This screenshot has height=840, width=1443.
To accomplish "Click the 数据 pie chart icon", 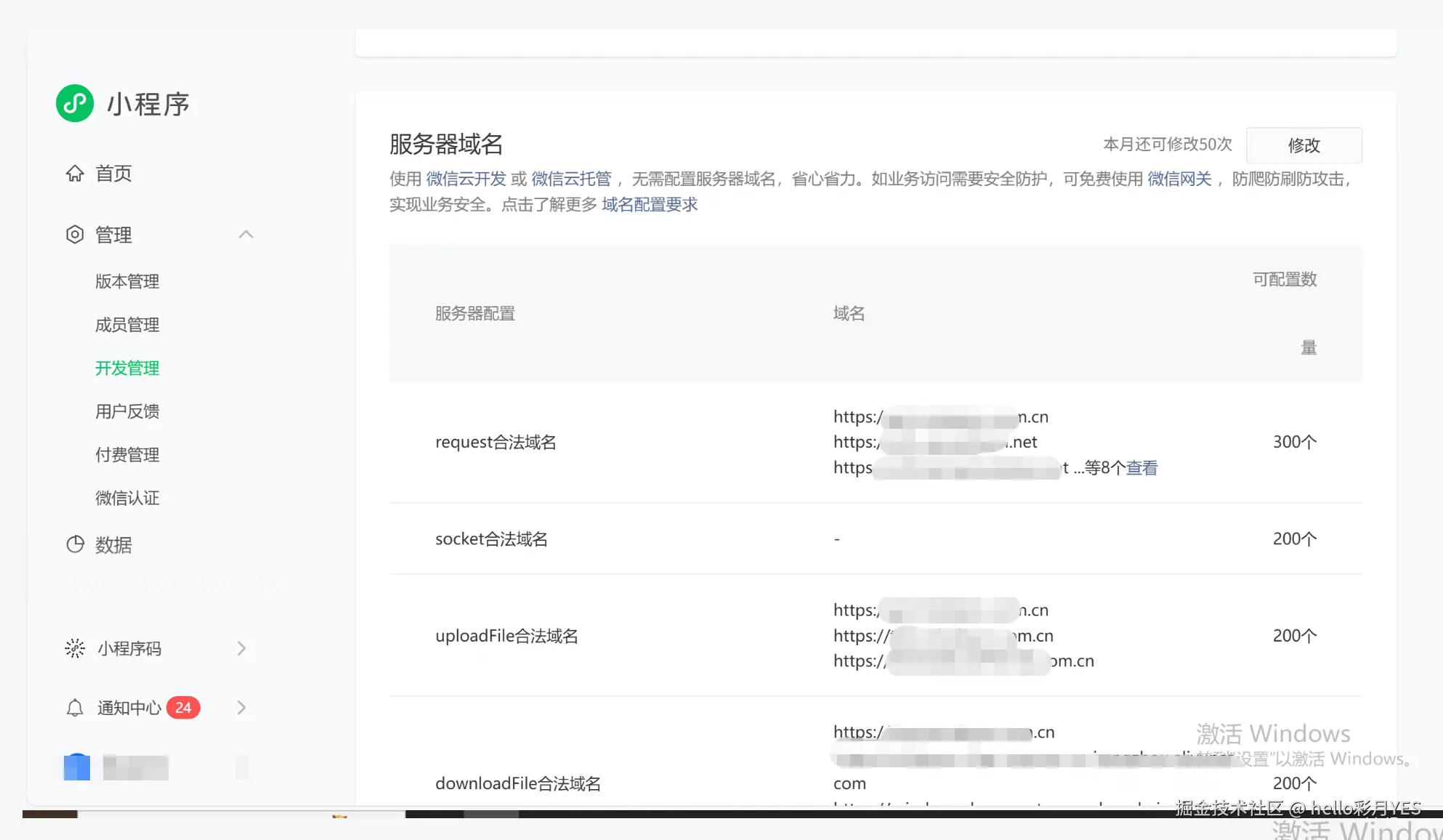I will (x=75, y=545).
